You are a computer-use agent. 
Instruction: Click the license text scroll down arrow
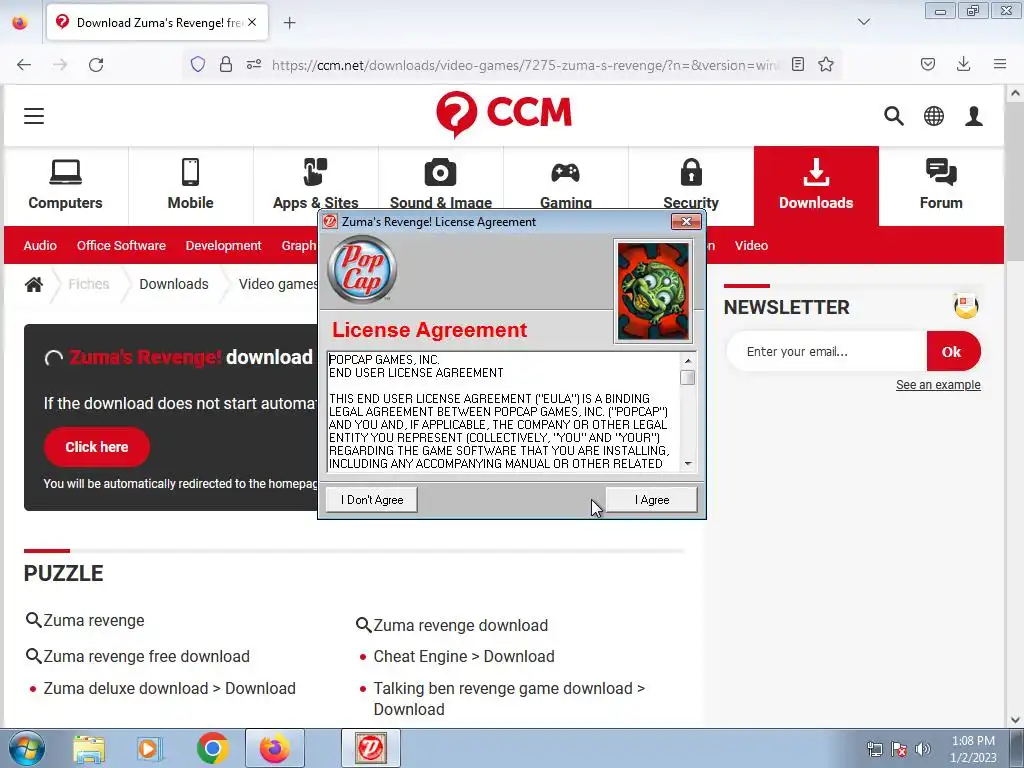688,464
